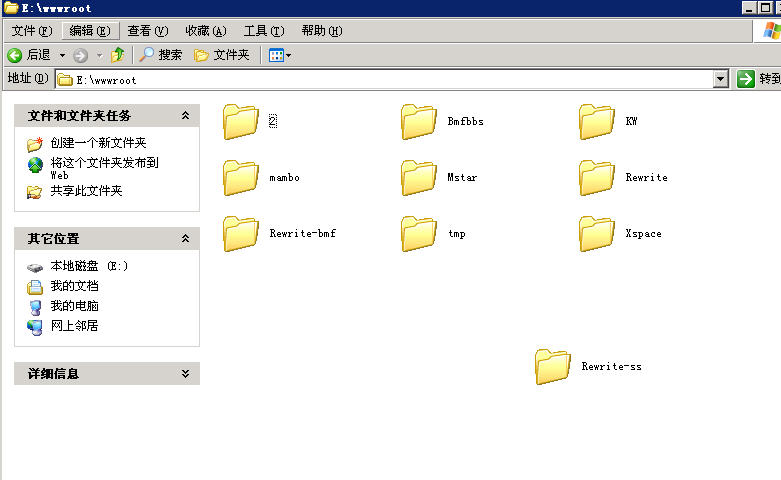This screenshot has height=480, width=781.
Task: Open the Bmfbbs folder icon
Action: coord(419,122)
